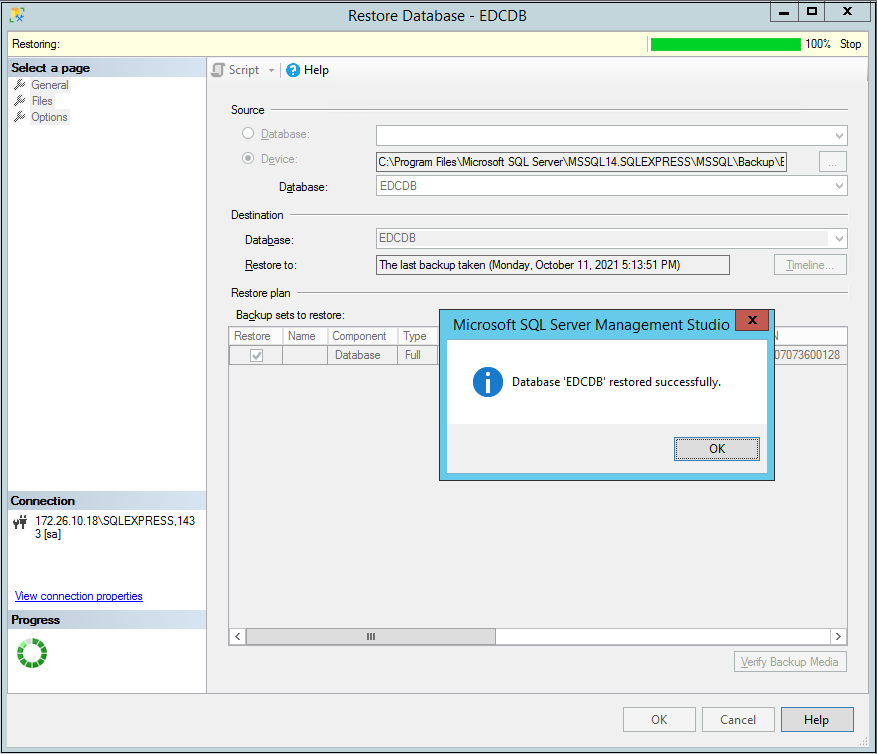
Task: Click the blue information icon in dialog
Action: [x=487, y=382]
